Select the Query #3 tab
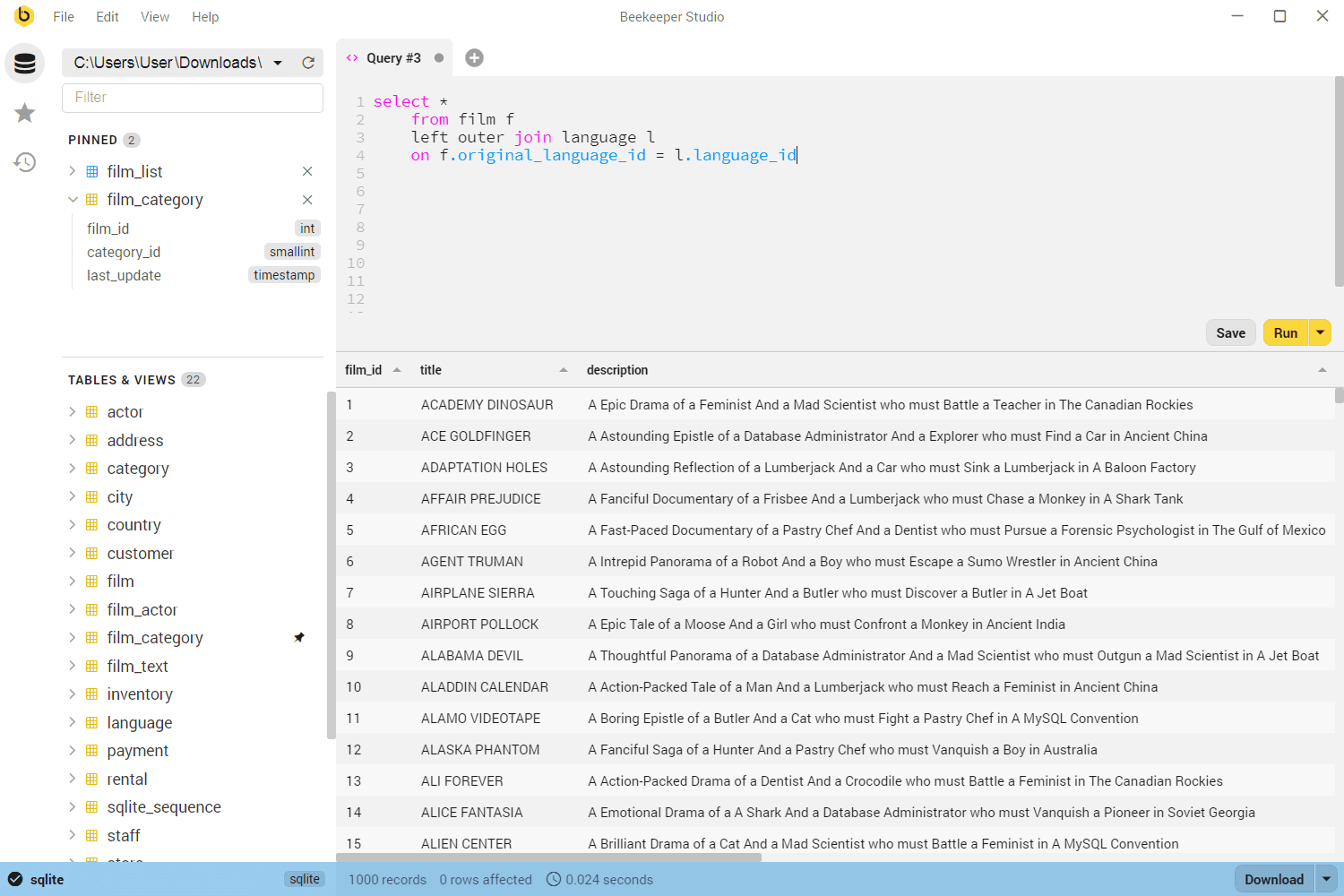The image size is (1344, 896). (x=393, y=58)
